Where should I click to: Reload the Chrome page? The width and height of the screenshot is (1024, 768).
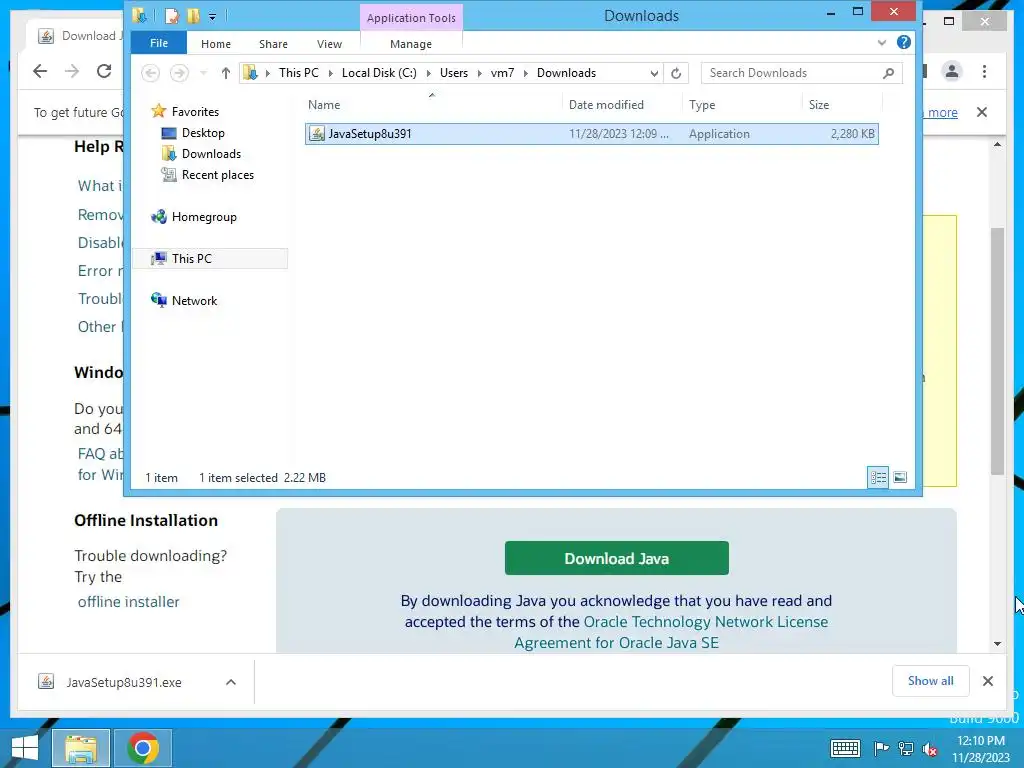point(104,71)
